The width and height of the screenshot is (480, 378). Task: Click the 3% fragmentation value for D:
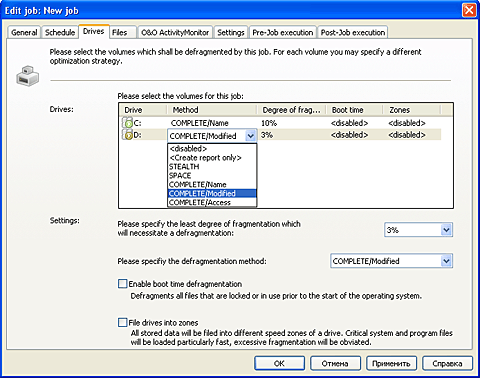point(267,135)
